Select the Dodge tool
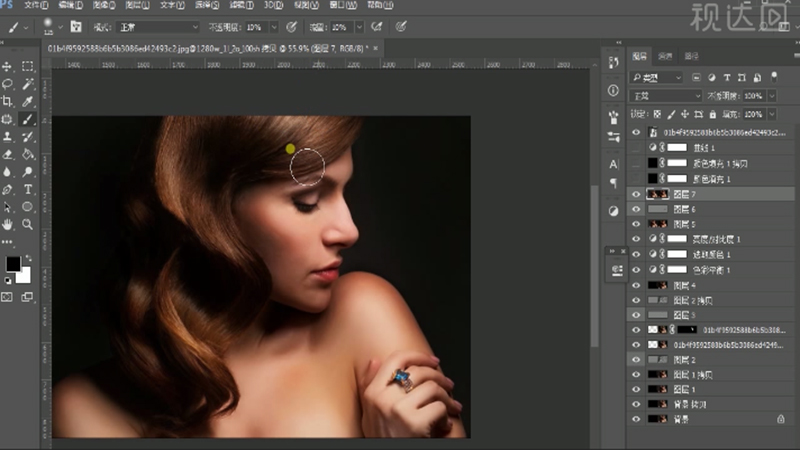The height and width of the screenshot is (450, 800). (x=28, y=172)
